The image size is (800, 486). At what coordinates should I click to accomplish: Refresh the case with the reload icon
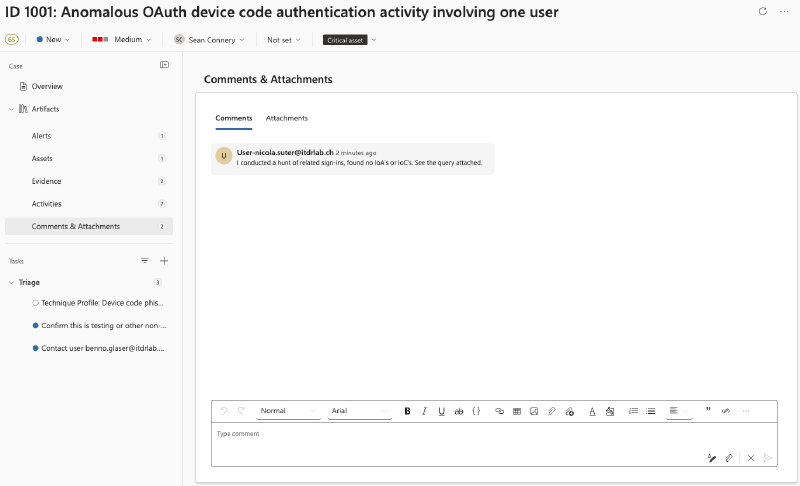tap(763, 11)
